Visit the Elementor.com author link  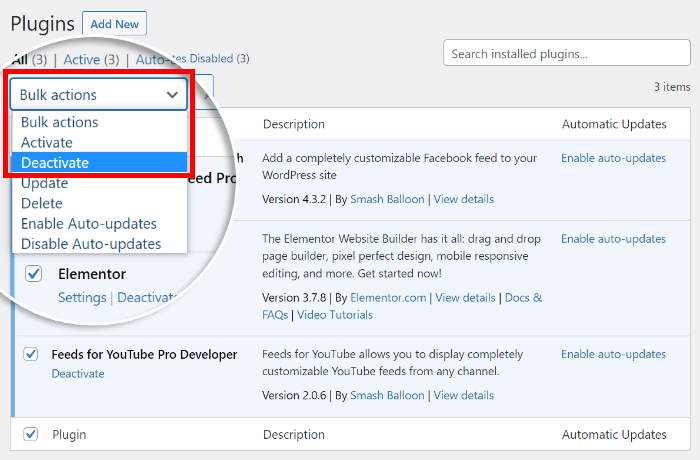point(388,297)
